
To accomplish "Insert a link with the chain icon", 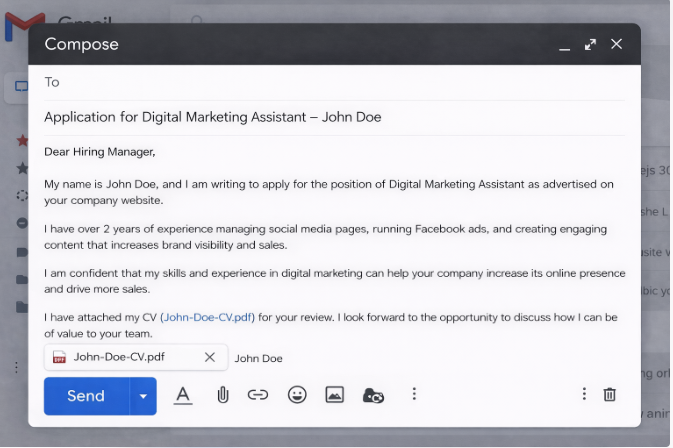I will point(258,395).
